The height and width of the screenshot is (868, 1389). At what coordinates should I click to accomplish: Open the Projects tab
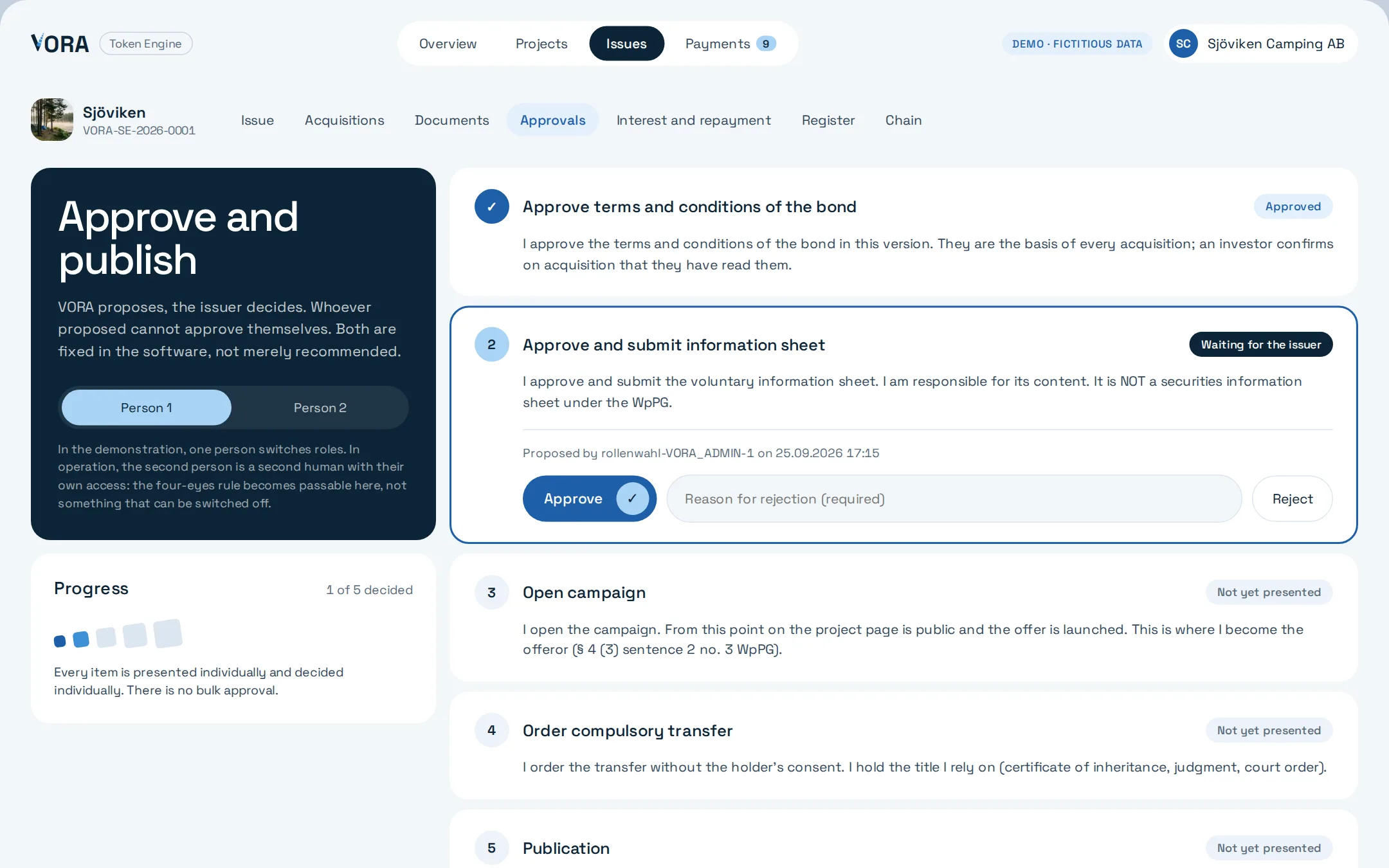tap(541, 44)
